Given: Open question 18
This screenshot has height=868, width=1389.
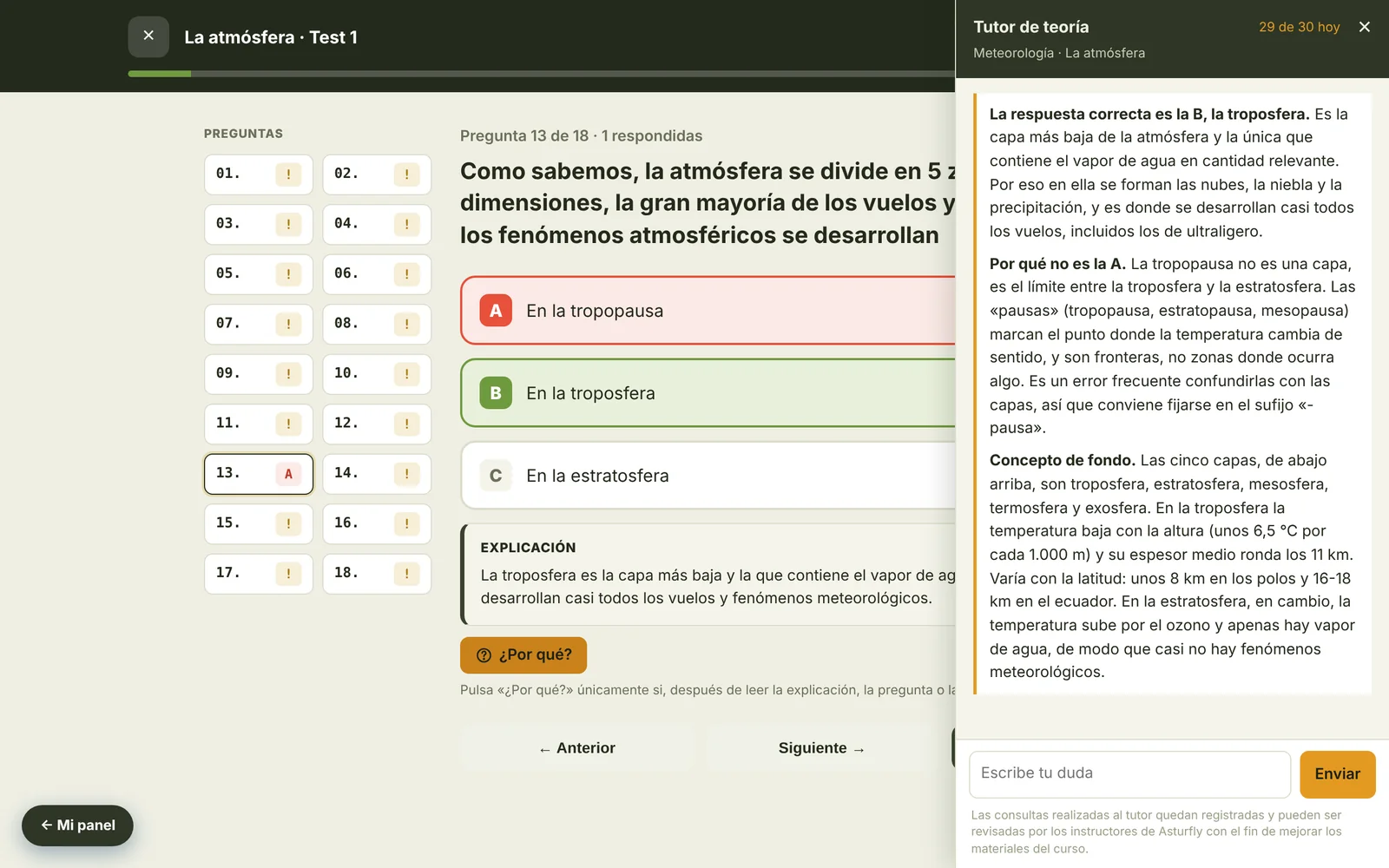Looking at the screenshot, I should 377,574.
